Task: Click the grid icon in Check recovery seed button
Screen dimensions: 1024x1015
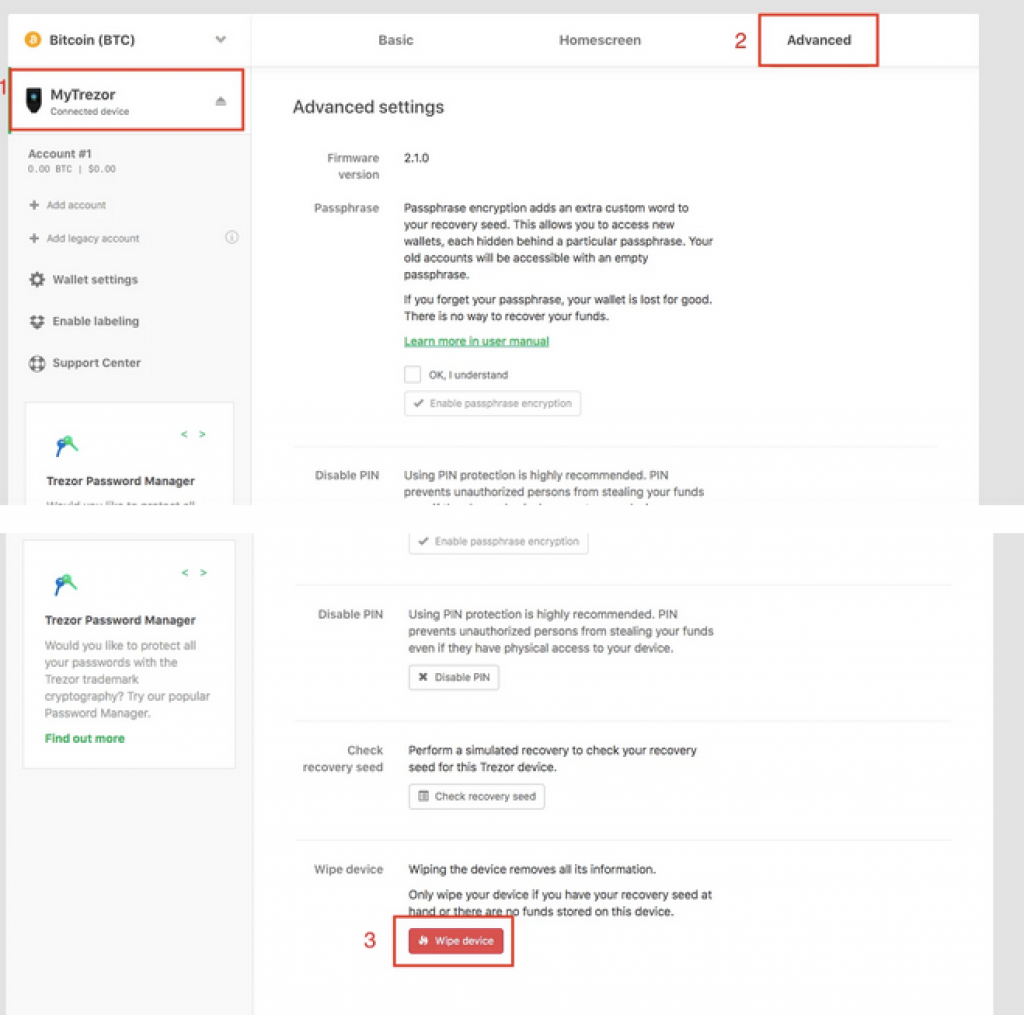Action: coord(423,796)
